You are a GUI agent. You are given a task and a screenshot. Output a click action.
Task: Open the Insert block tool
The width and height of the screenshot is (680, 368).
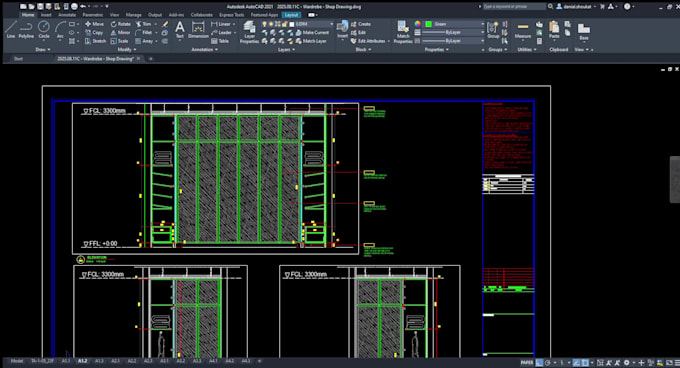point(343,30)
